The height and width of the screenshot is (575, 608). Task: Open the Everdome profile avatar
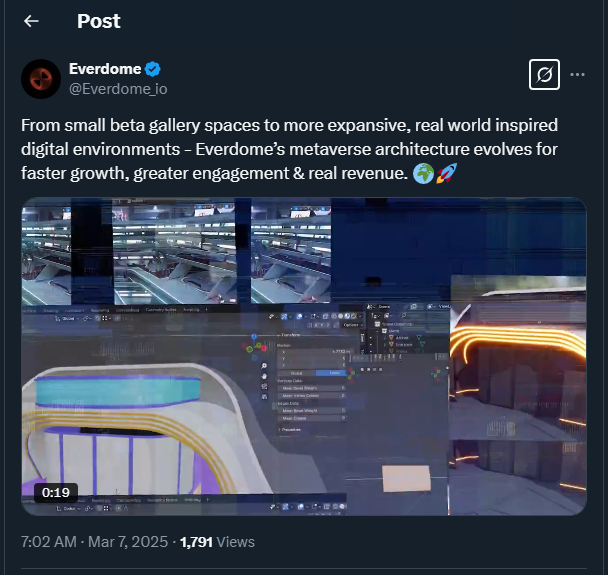(41, 78)
